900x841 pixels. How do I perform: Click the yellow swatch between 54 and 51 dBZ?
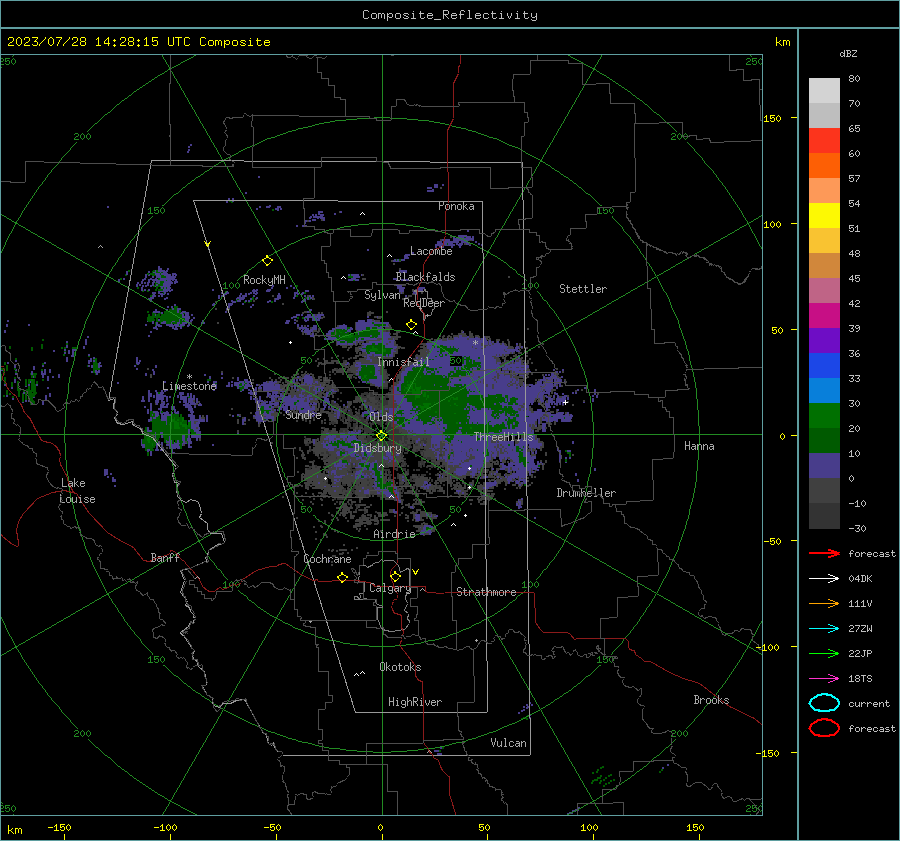(824, 215)
